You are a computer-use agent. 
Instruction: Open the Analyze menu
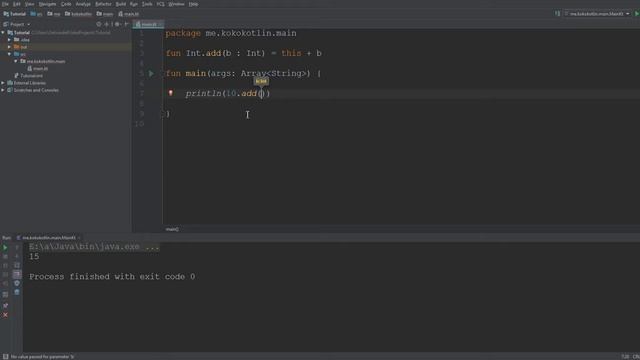(83, 4)
